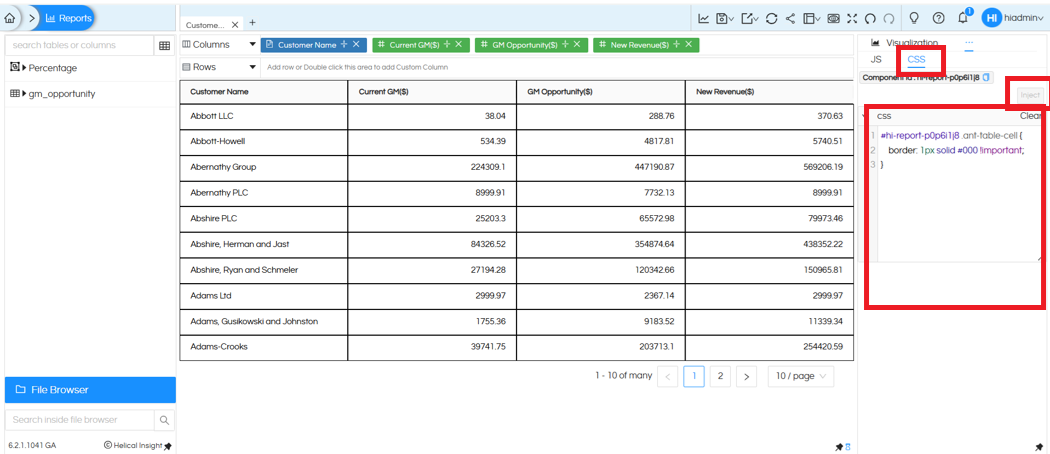Click the move handle on GM Opportunity($) pill

pyautogui.click(x=565, y=44)
